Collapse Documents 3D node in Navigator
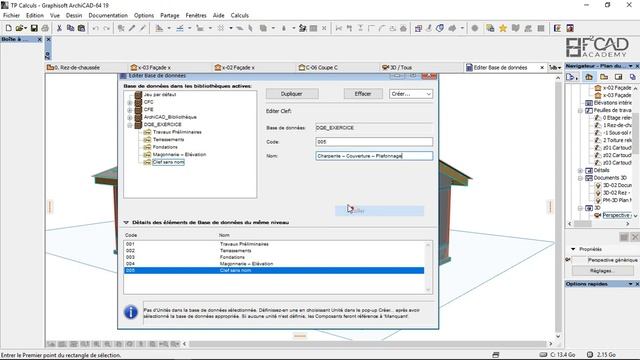This screenshot has width=640, height=360. pyautogui.click(x=580, y=178)
